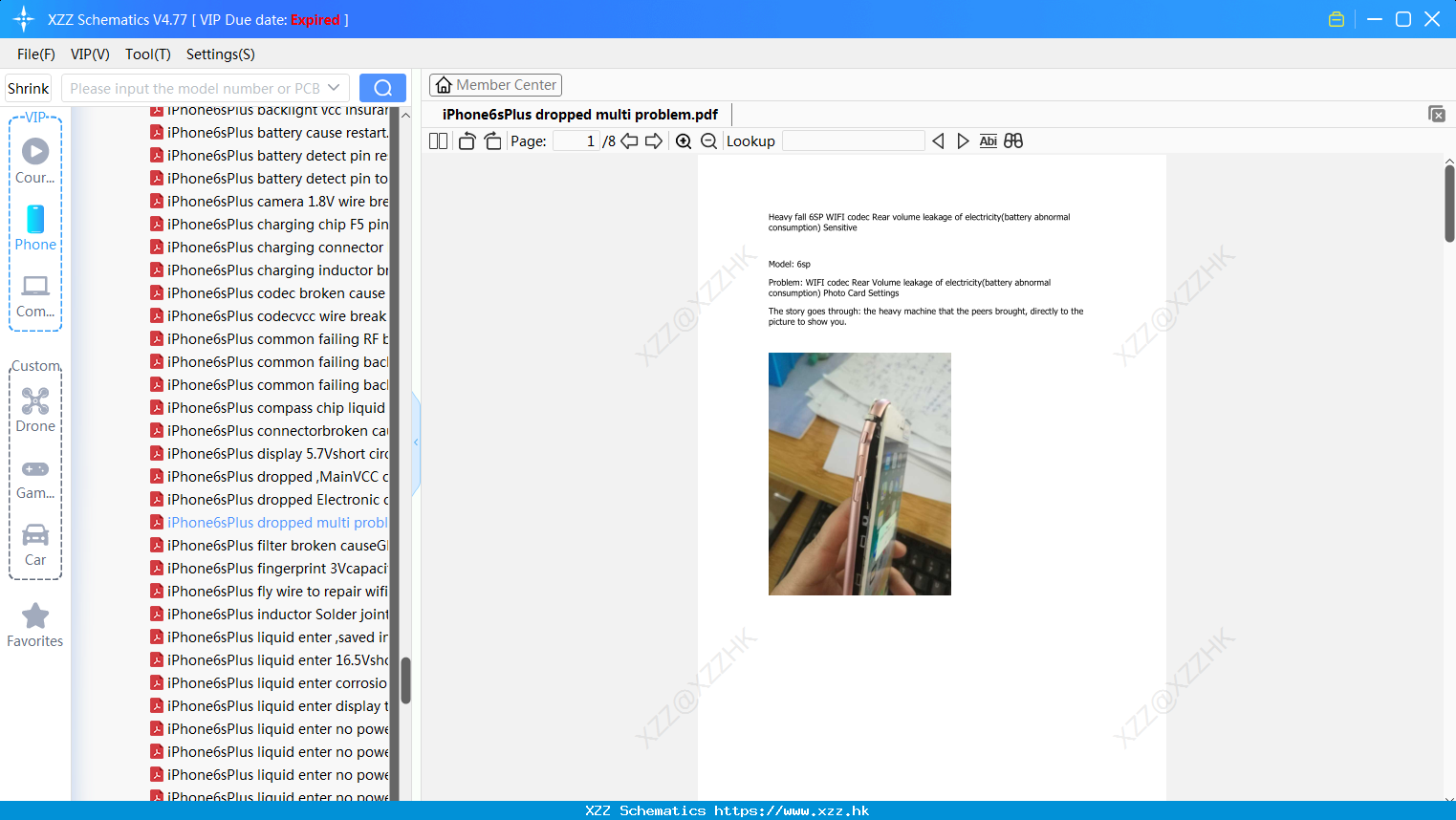The height and width of the screenshot is (820, 1456).
Task: Toggle the Abi whole-word match option
Action: coord(988,141)
